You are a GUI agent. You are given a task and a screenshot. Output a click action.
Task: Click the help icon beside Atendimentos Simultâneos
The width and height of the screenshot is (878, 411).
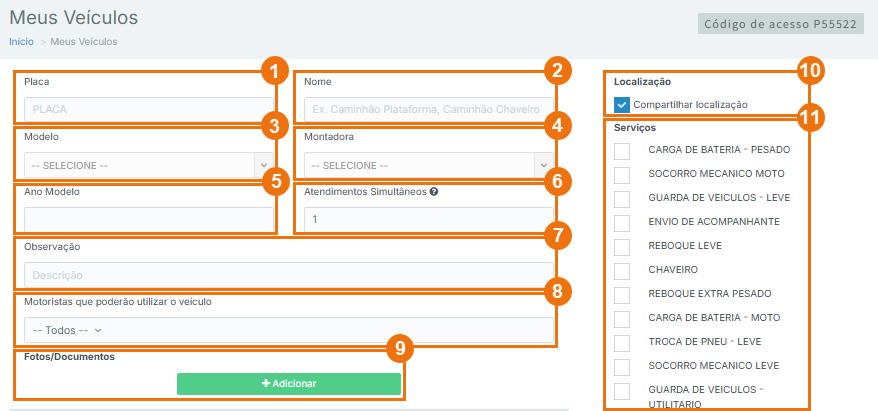pyautogui.click(x=434, y=191)
